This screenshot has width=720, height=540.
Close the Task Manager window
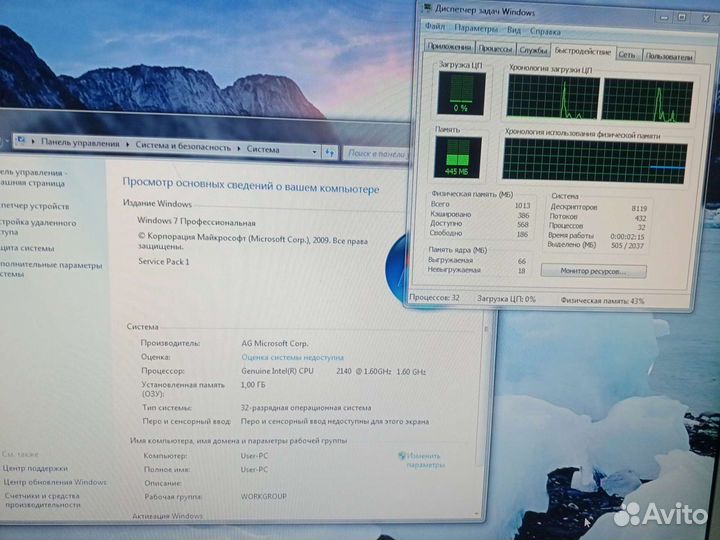(705, 18)
